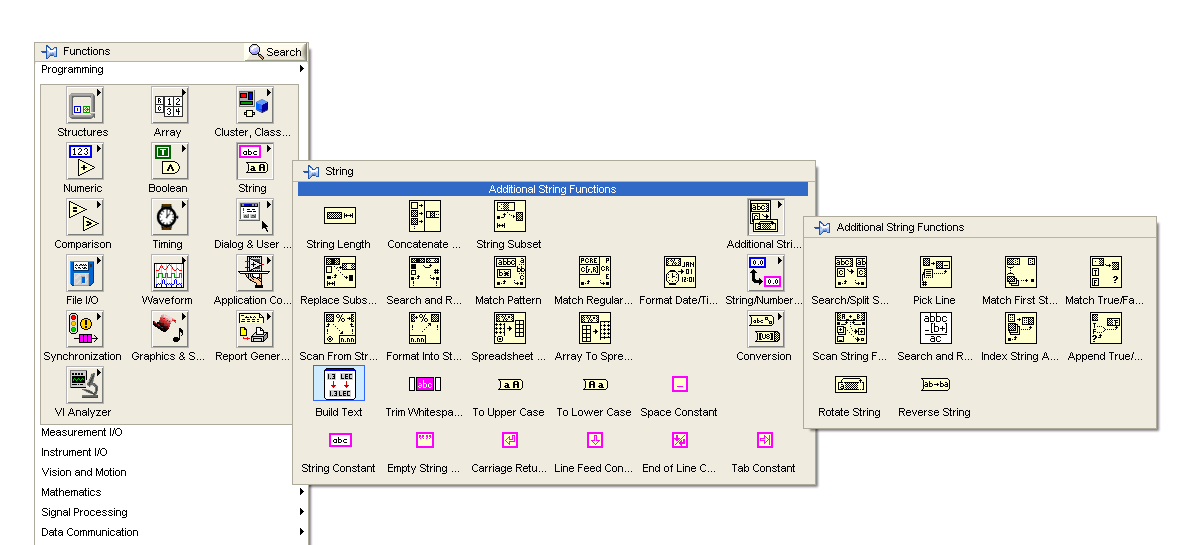Select the Reverse String function

pos(935,385)
